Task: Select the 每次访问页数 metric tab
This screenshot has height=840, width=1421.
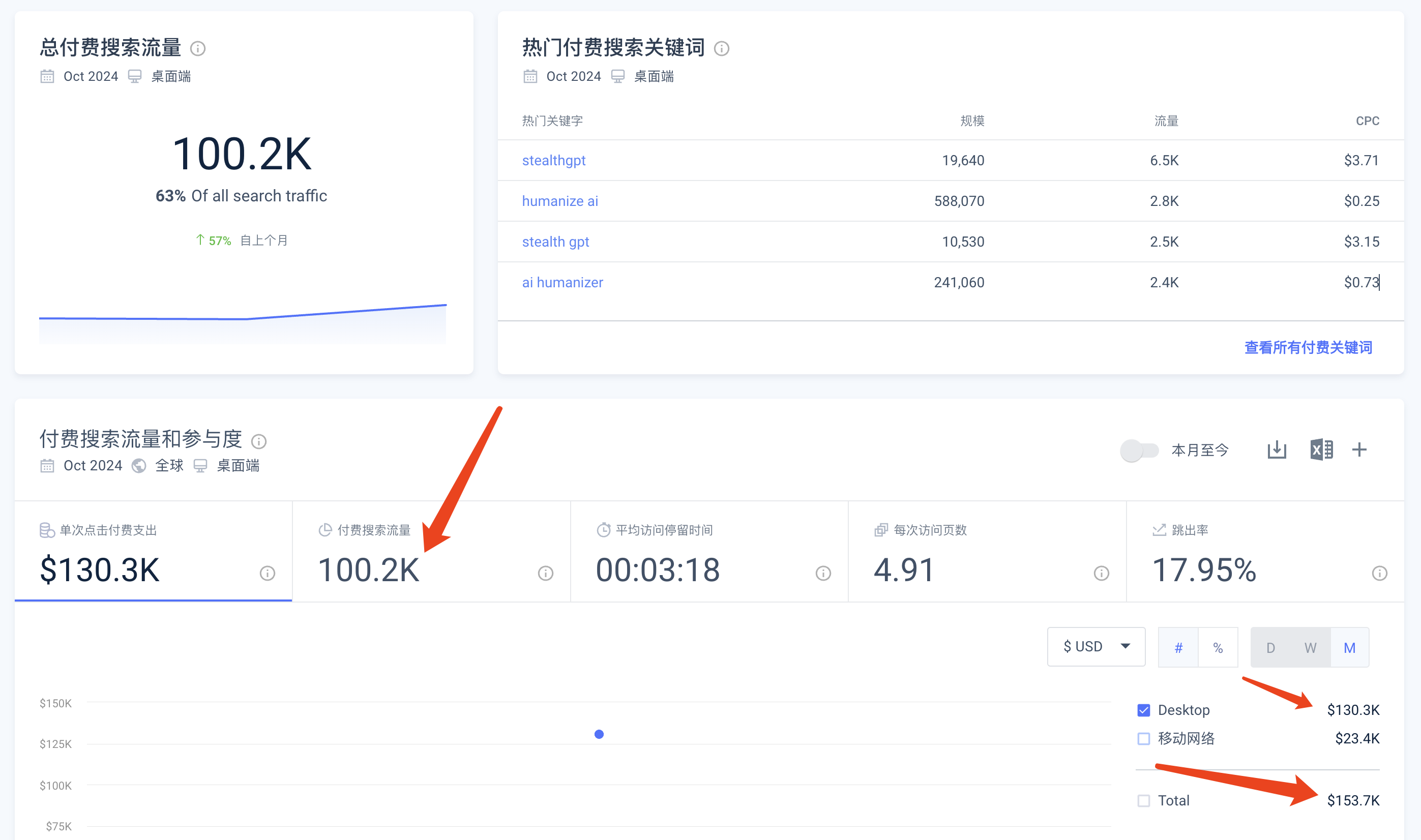Action: (x=987, y=551)
